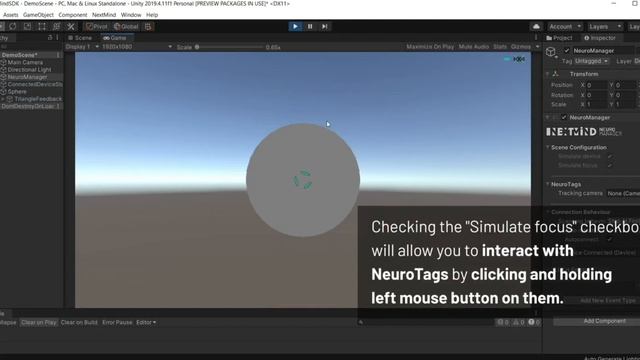
Task: Open the Game view more options menu
Action: coord(536,38)
